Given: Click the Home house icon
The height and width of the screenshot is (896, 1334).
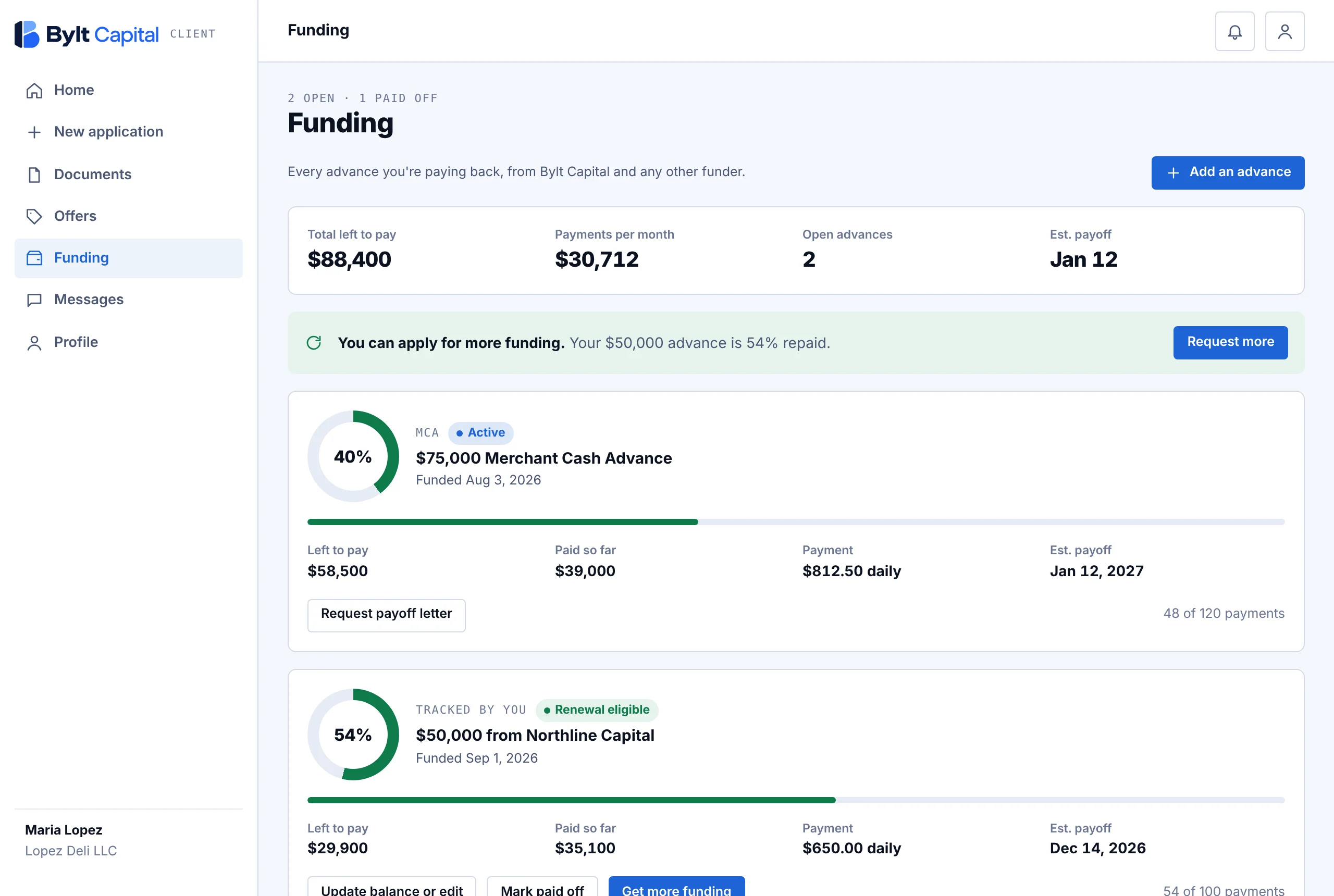Looking at the screenshot, I should [34, 90].
